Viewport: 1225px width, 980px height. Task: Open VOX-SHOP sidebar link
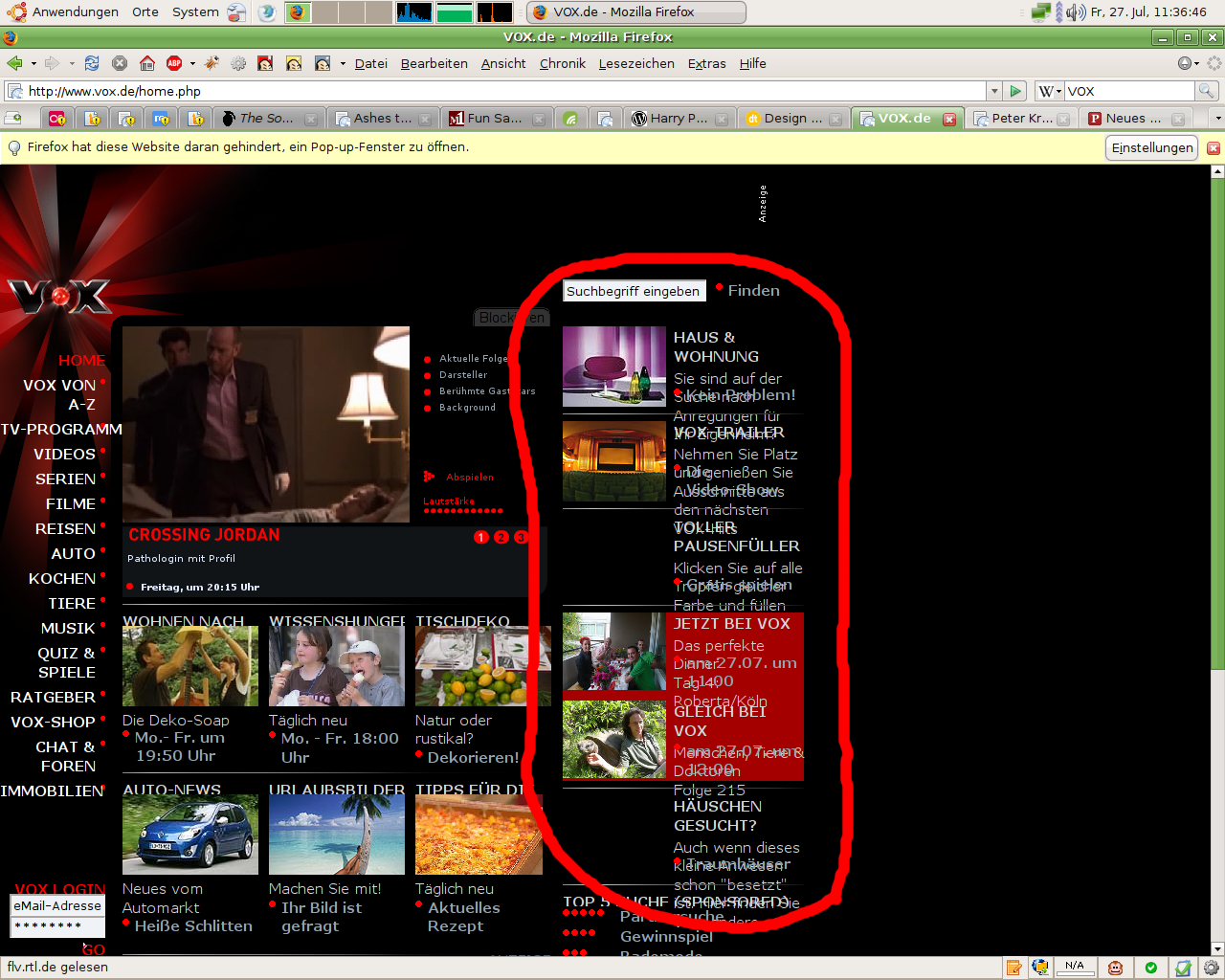click(x=53, y=722)
